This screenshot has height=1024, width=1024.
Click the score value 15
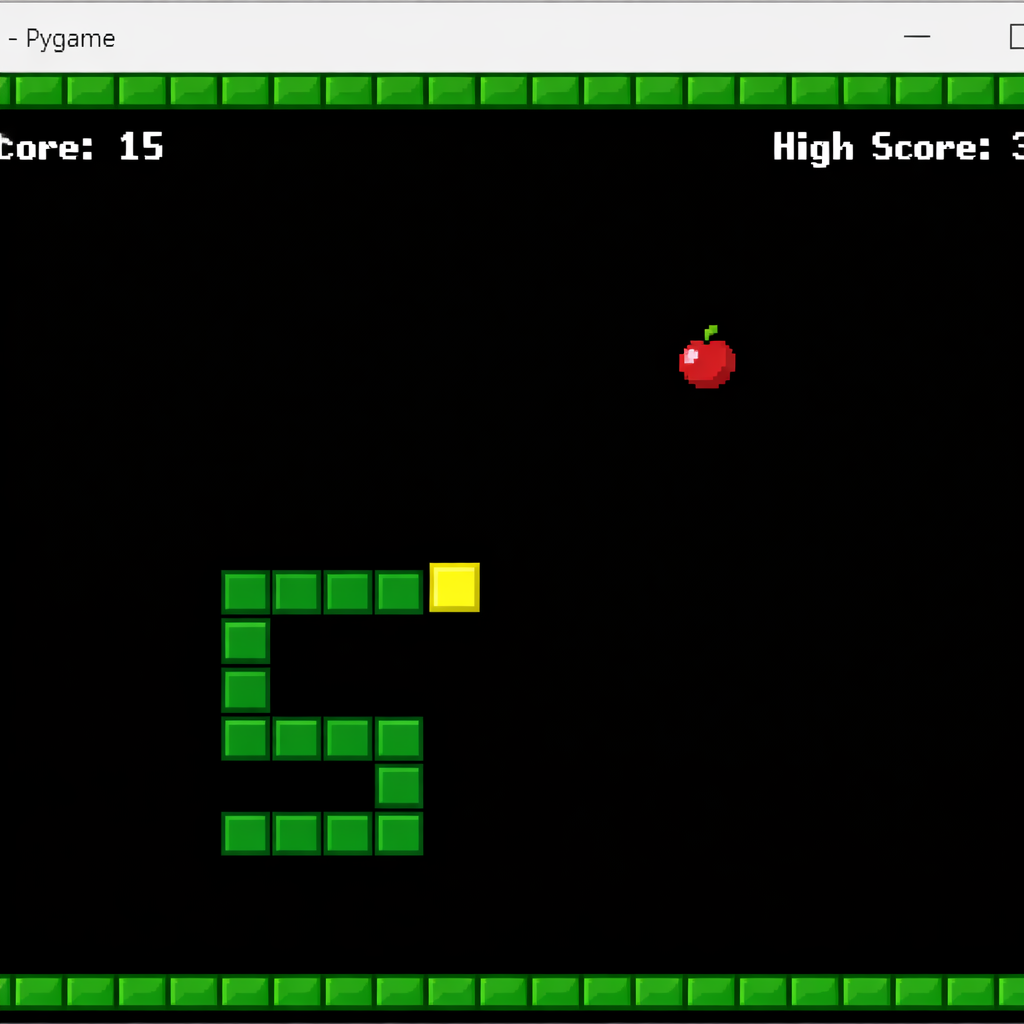[x=141, y=146]
